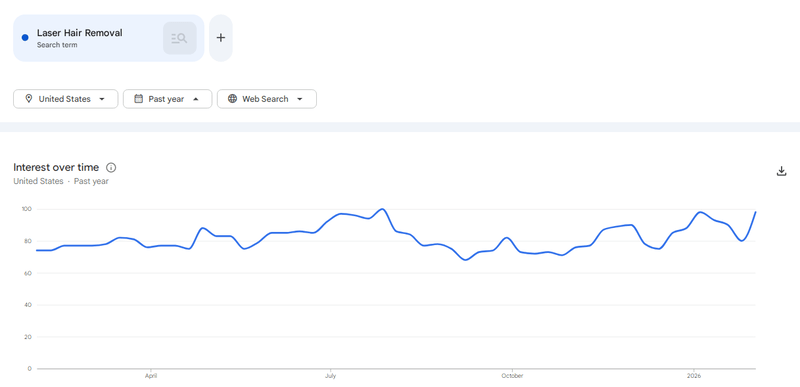This screenshot has height=387, width=800.
Task: Click the 100 value on y-axis
Action: [27, 209]
